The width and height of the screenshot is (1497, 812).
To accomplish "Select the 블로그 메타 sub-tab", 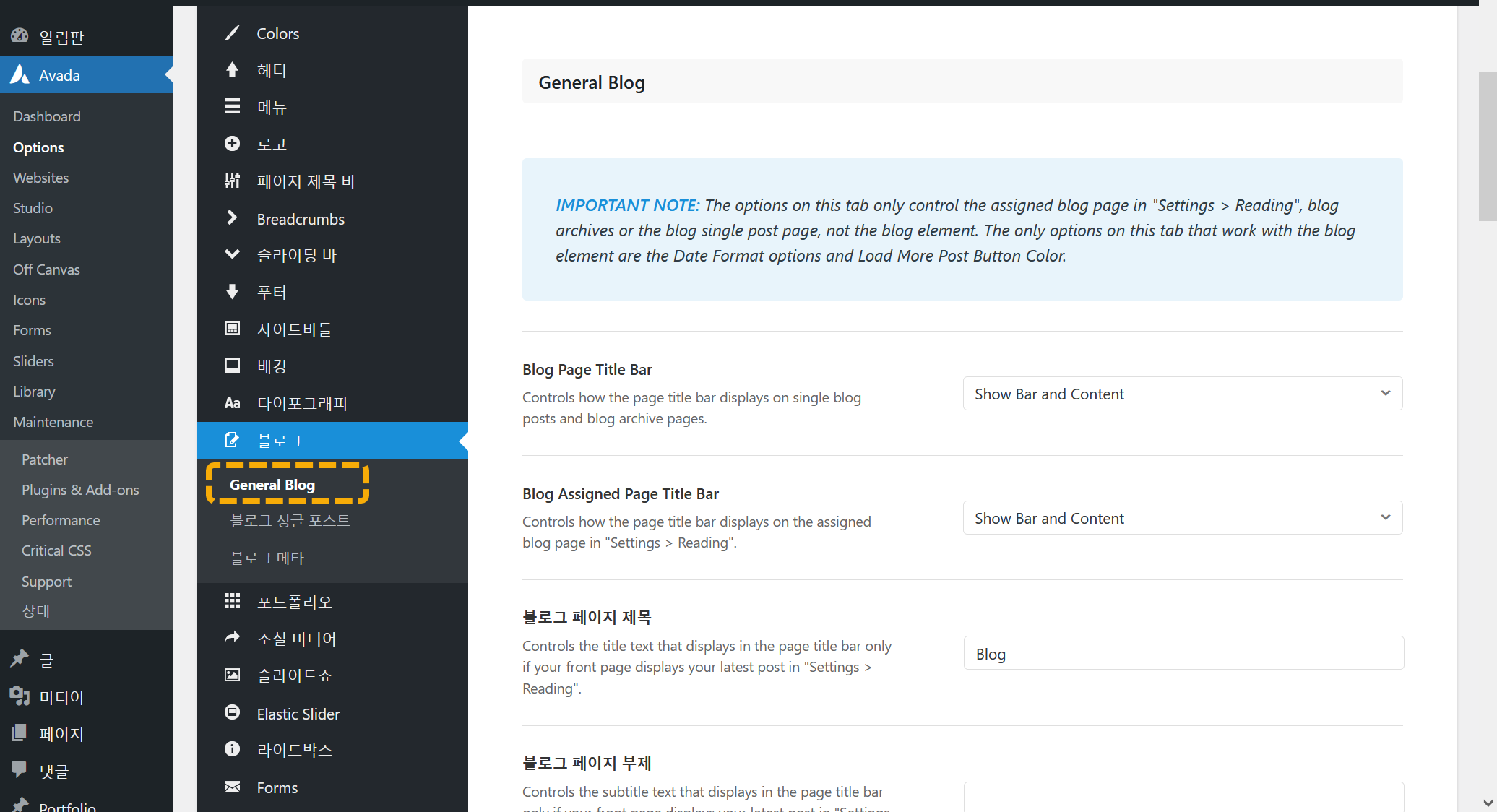I will coord(267,558).
